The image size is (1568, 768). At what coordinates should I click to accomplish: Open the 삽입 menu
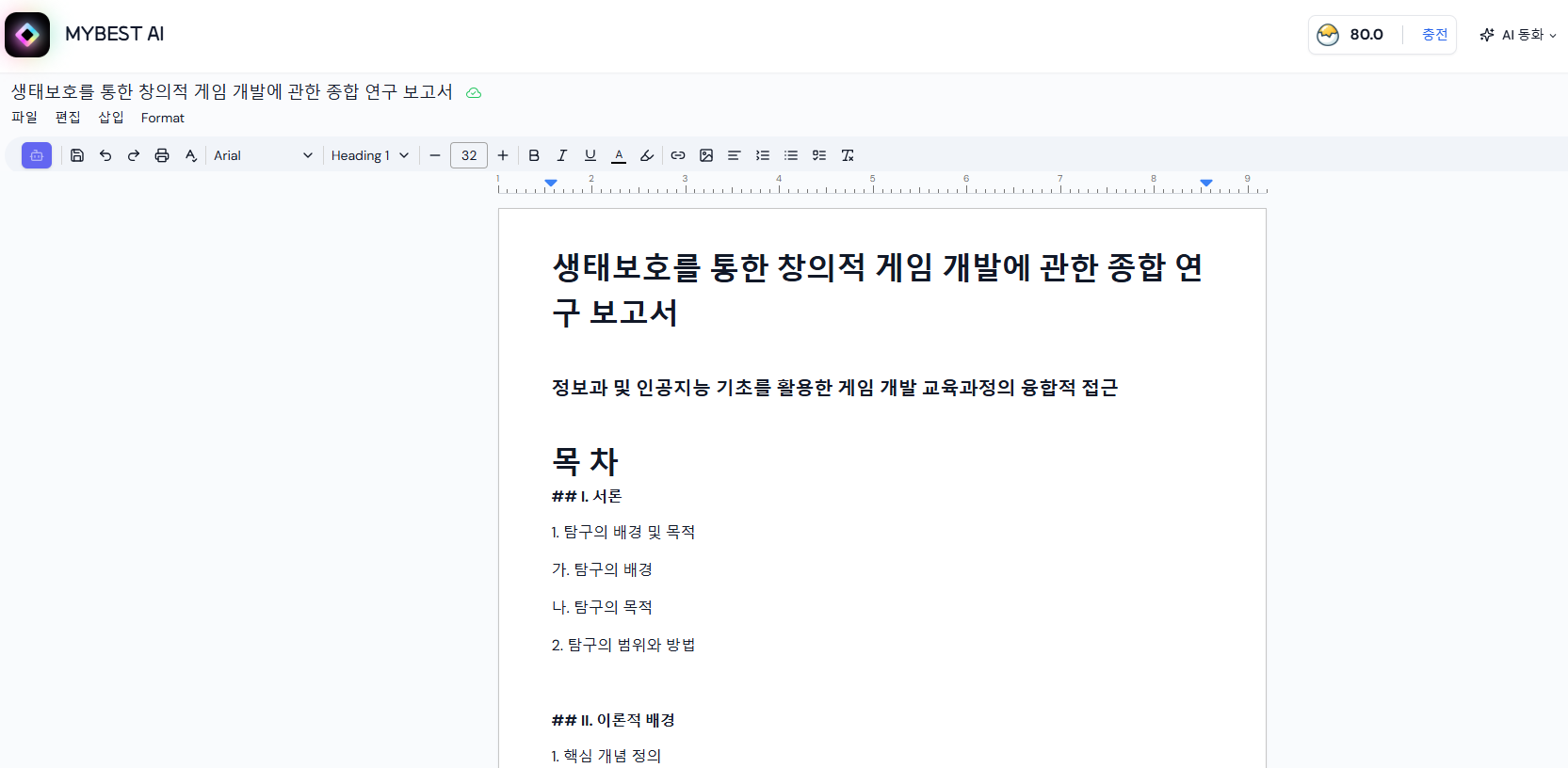click(111, 118)
